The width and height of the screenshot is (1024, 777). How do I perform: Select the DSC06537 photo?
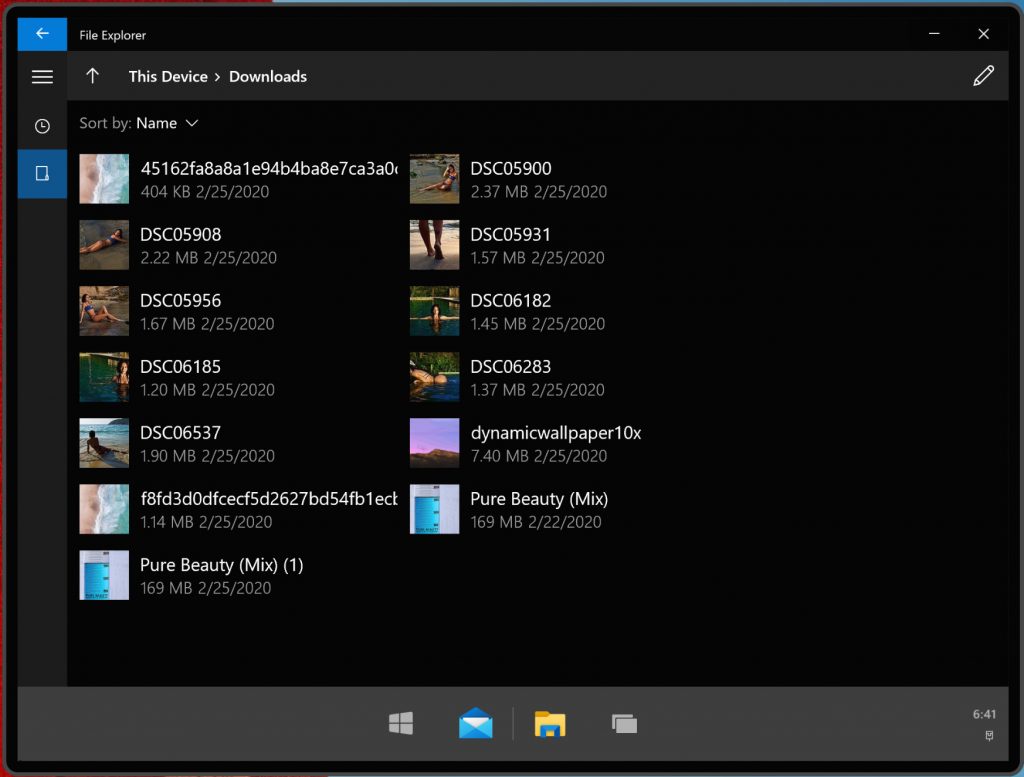[180, 443]
